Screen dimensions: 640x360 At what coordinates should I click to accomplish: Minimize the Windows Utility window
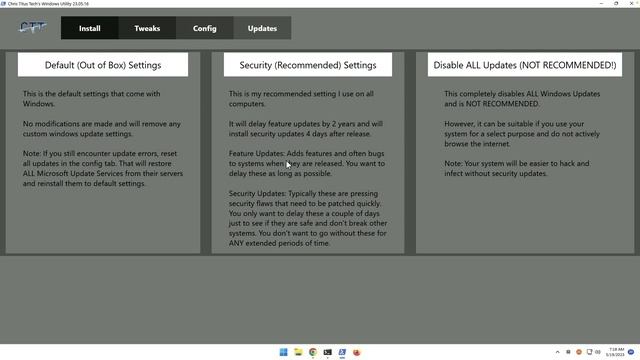pos(601,3)
